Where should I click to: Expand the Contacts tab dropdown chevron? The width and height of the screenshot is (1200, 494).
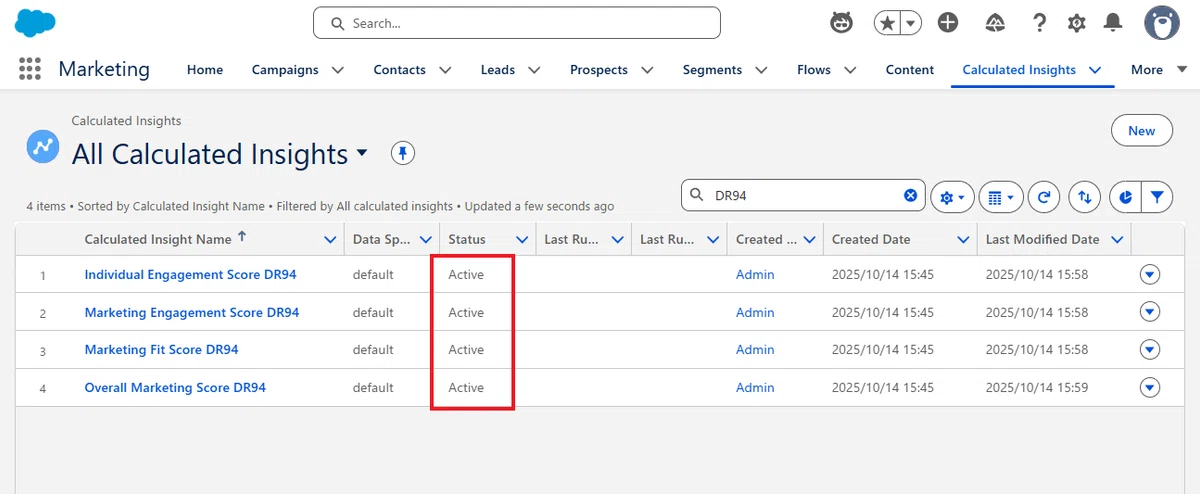pos(445,70)
